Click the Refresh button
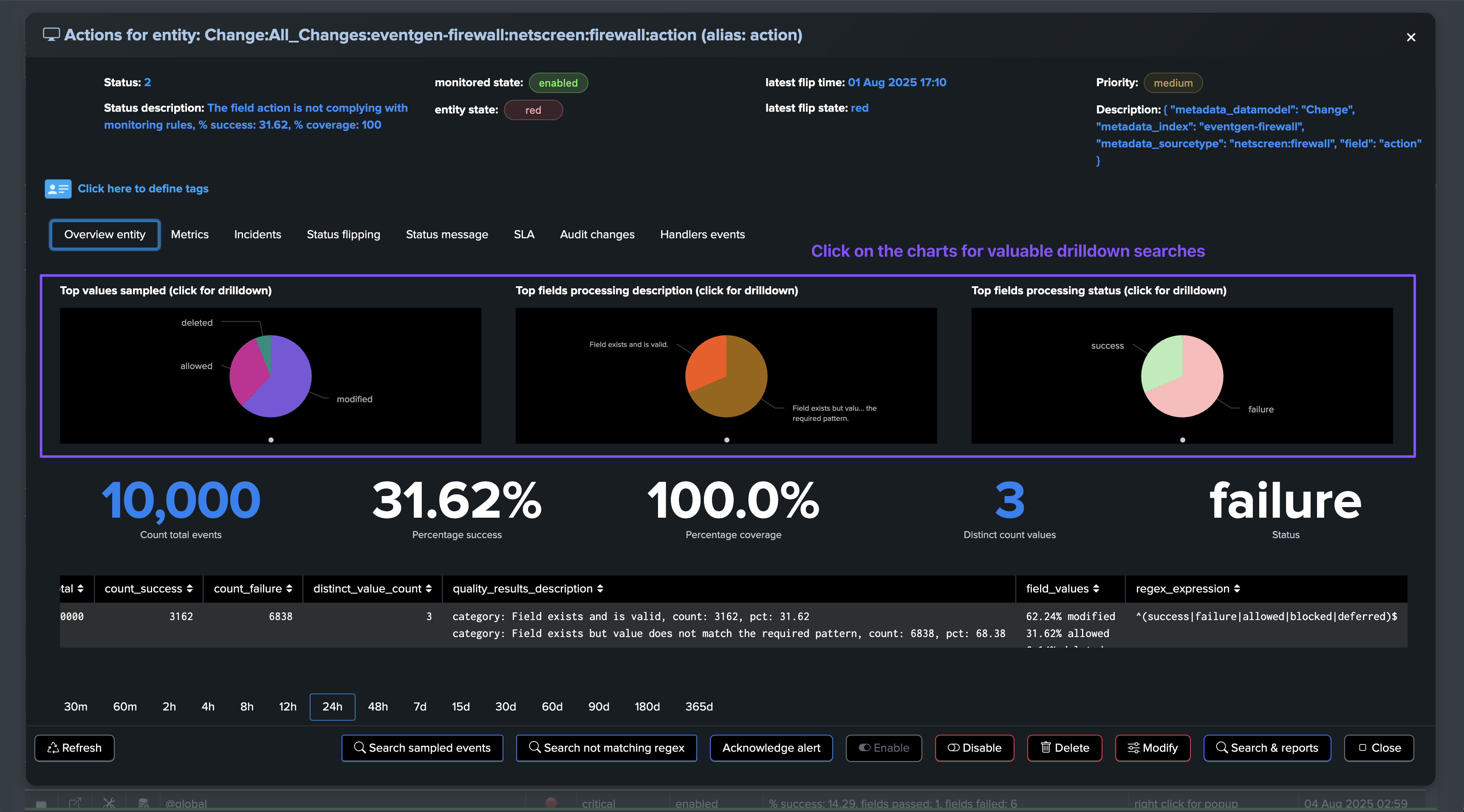This screenshot has height=812, width=1464. click(74, 748)
